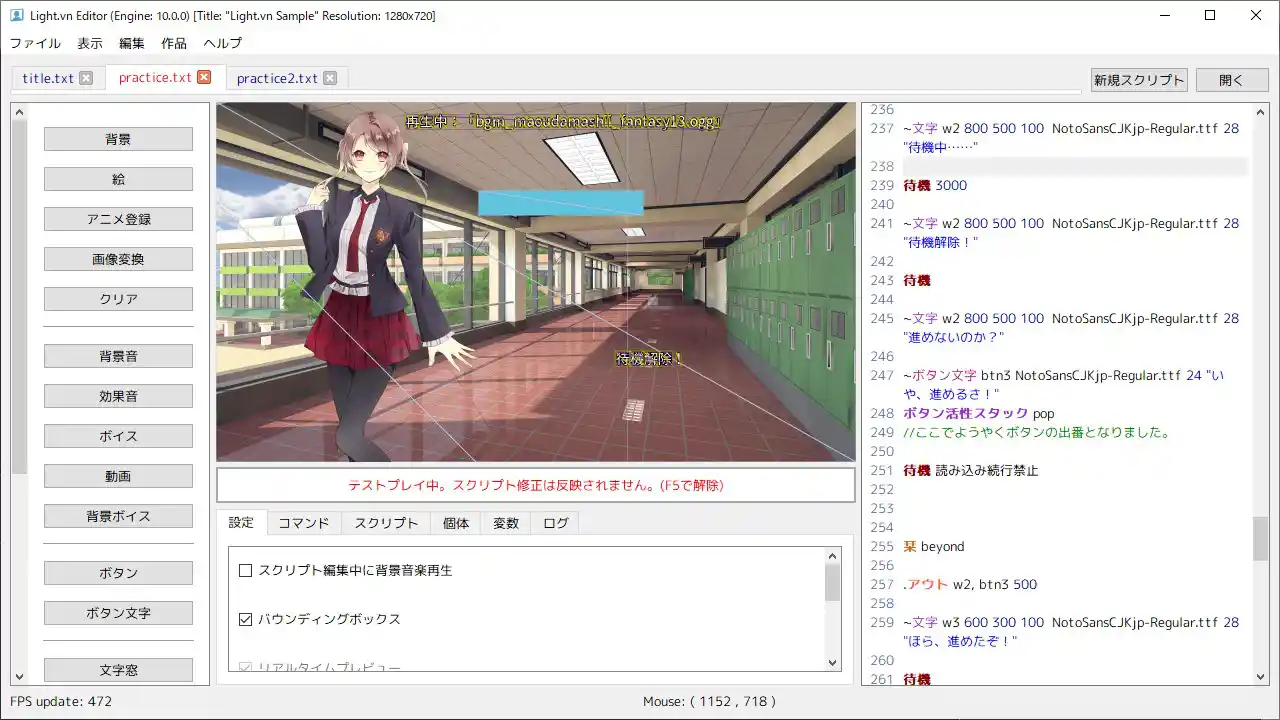Click the 背景音 button
This screenshot has height=720, width=1280.
(x=118, y=356)
